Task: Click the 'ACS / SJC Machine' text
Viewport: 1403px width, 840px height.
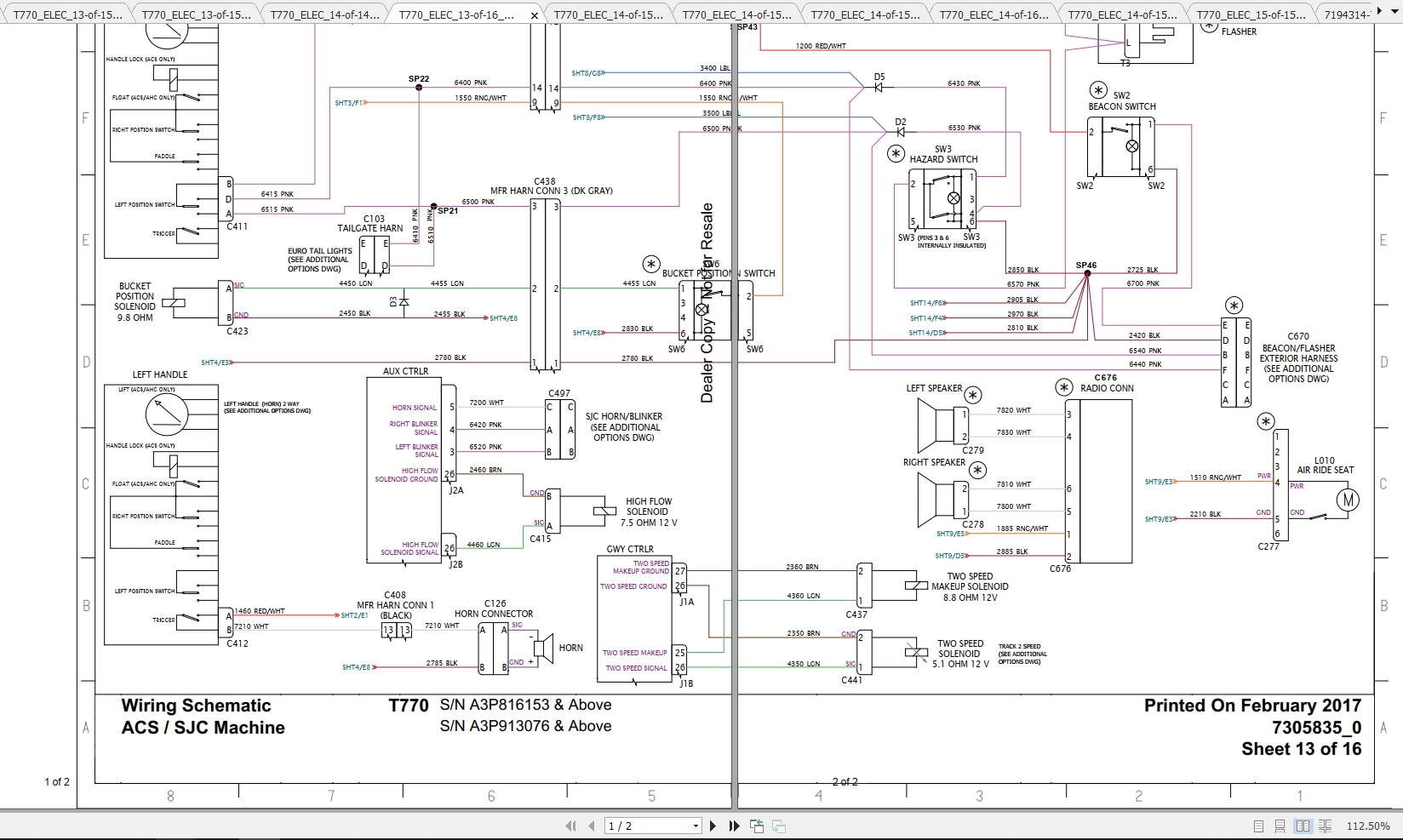Action: tap(203, 728)
